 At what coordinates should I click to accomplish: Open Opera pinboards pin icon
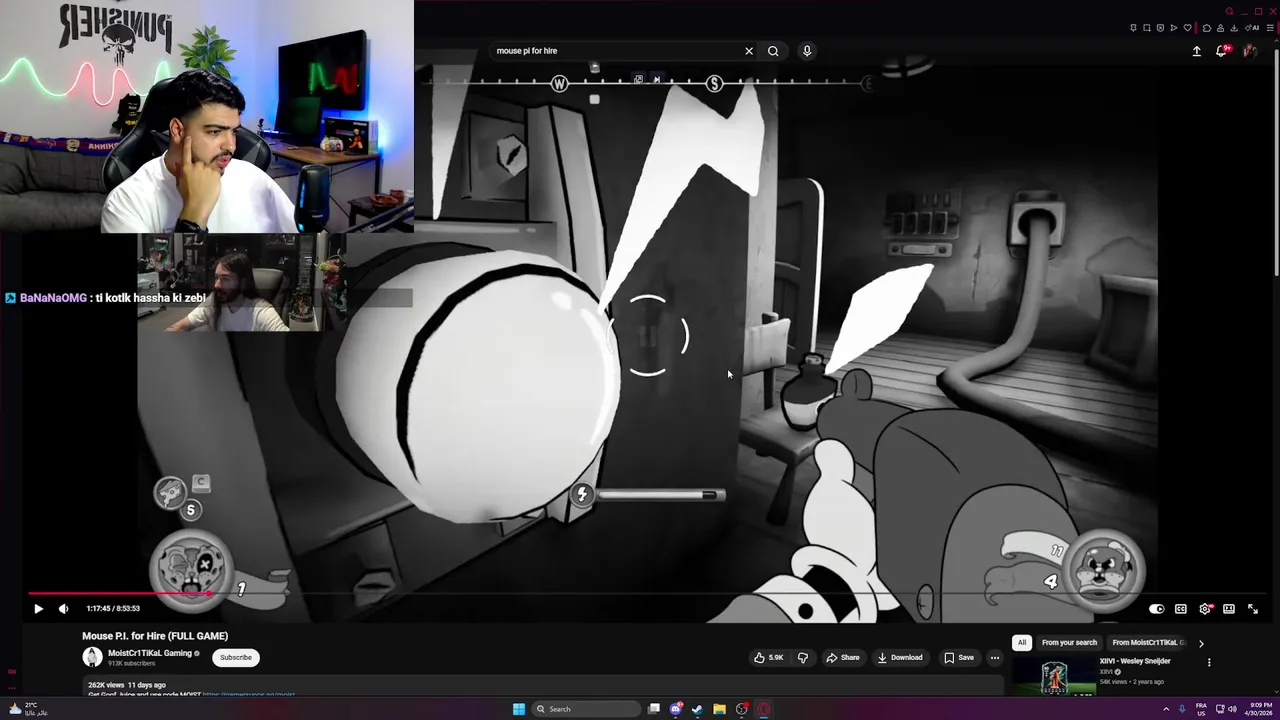tap(1133, 28)
